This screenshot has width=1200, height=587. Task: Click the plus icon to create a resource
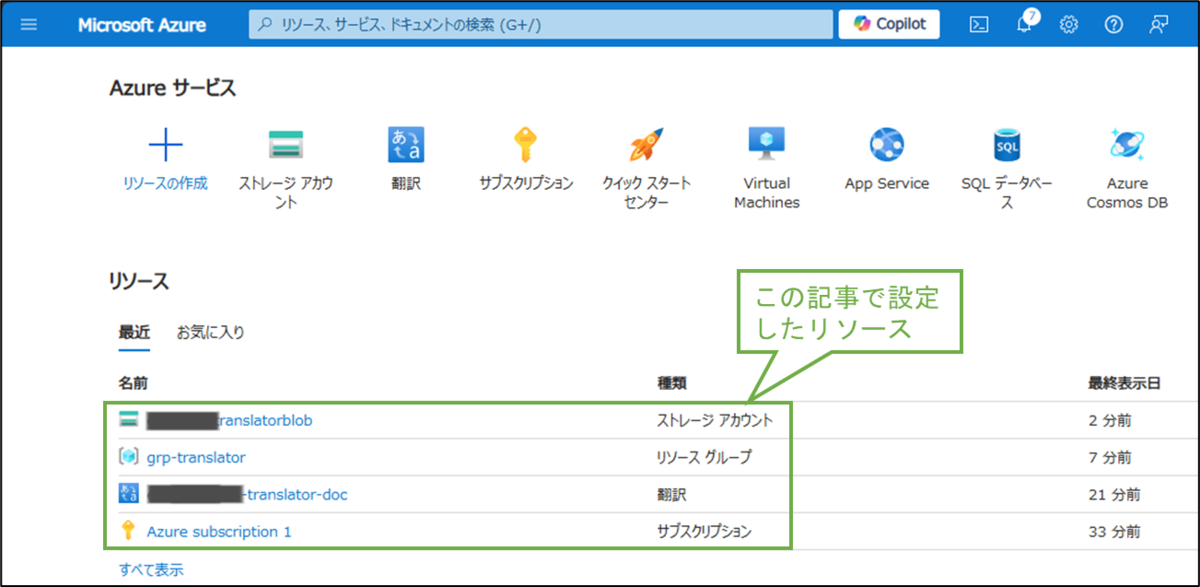point(166,145)
